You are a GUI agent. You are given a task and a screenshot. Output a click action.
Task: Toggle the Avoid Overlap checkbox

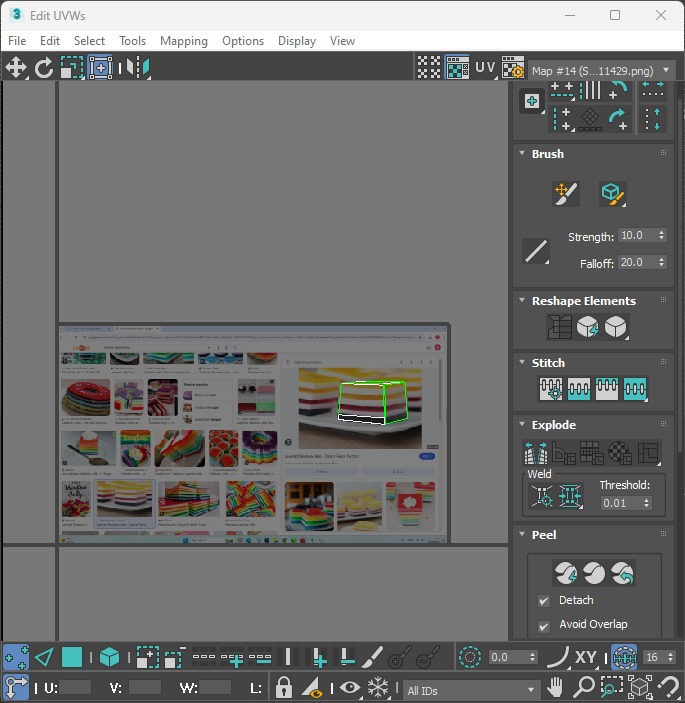click(x=544, y=626)
